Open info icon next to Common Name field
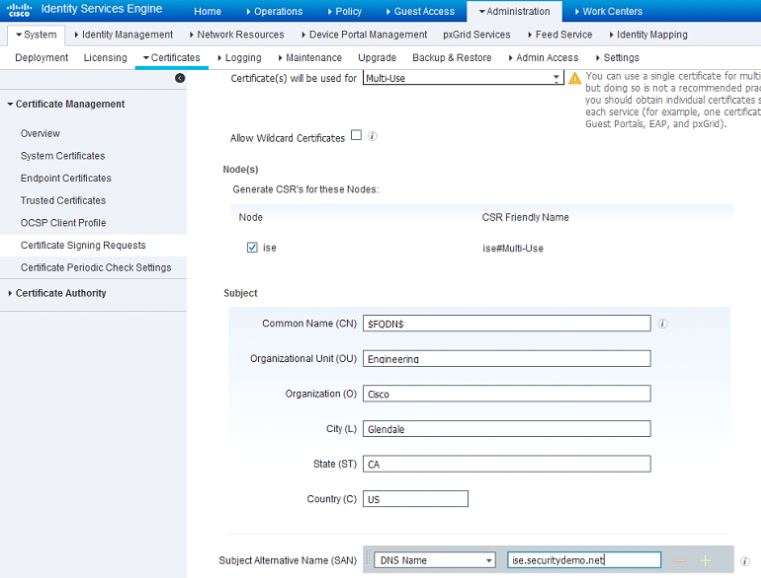 [x=662, y=324]
